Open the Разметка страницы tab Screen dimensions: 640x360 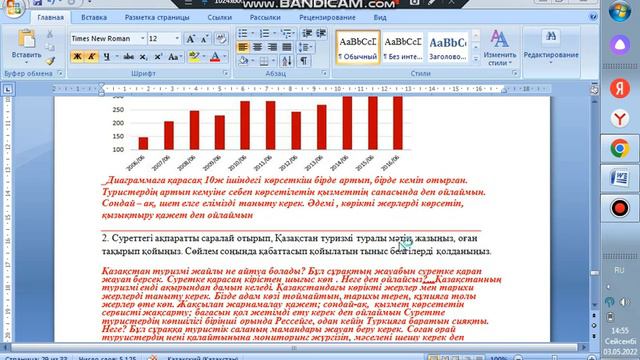(x=157, y=18)
